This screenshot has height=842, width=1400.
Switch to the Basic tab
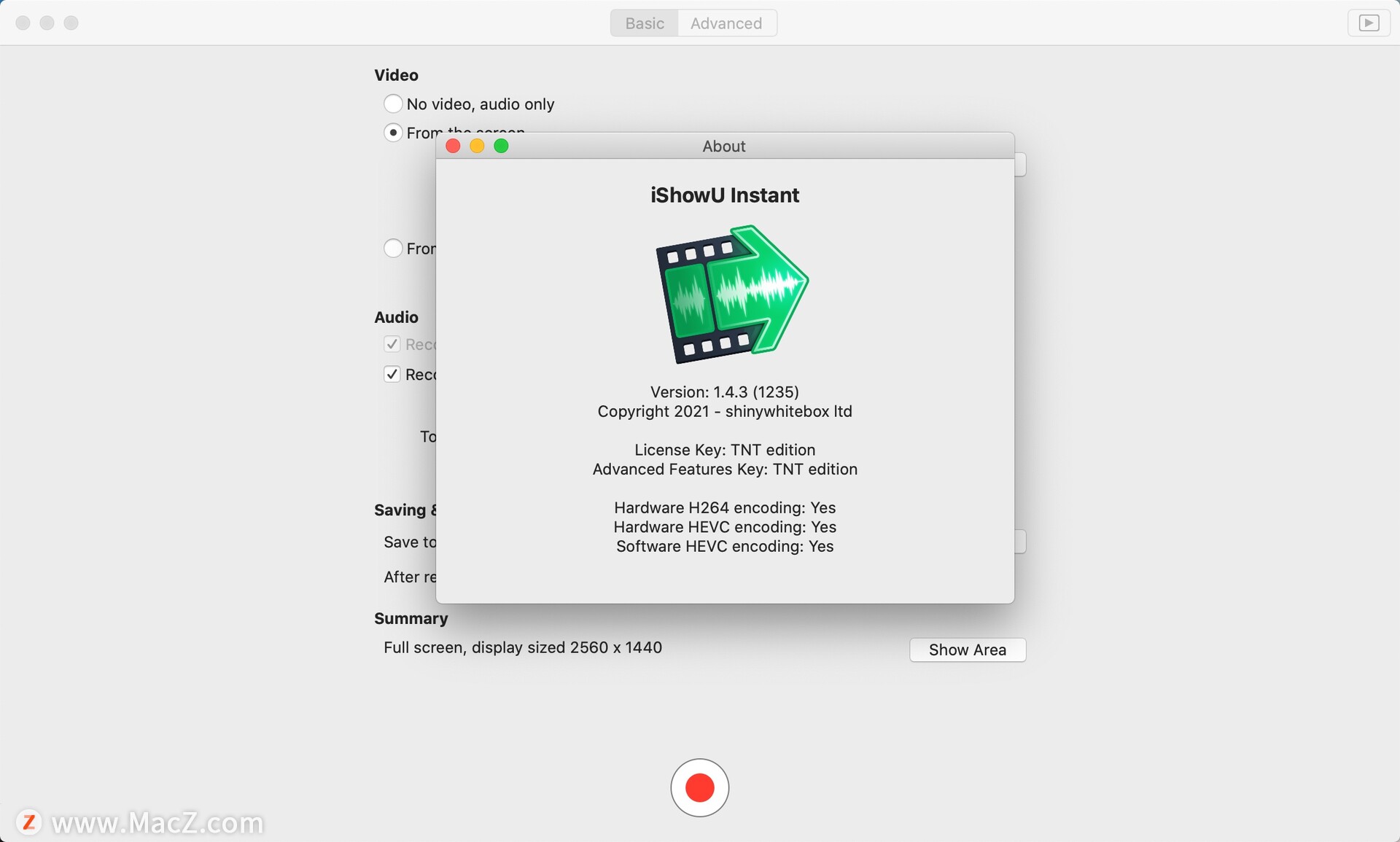coord(645,23)
